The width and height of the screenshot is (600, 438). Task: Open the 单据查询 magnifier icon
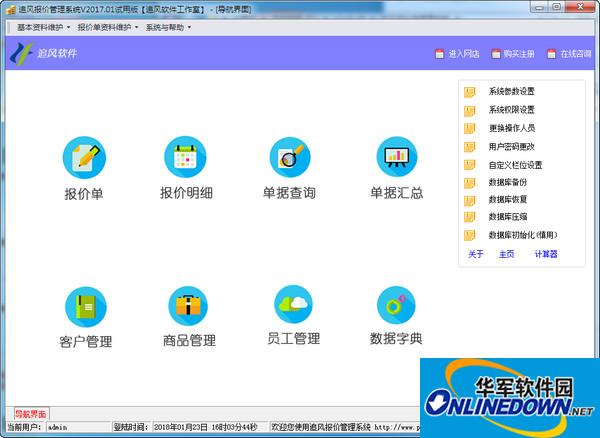[x=290, y=157]
